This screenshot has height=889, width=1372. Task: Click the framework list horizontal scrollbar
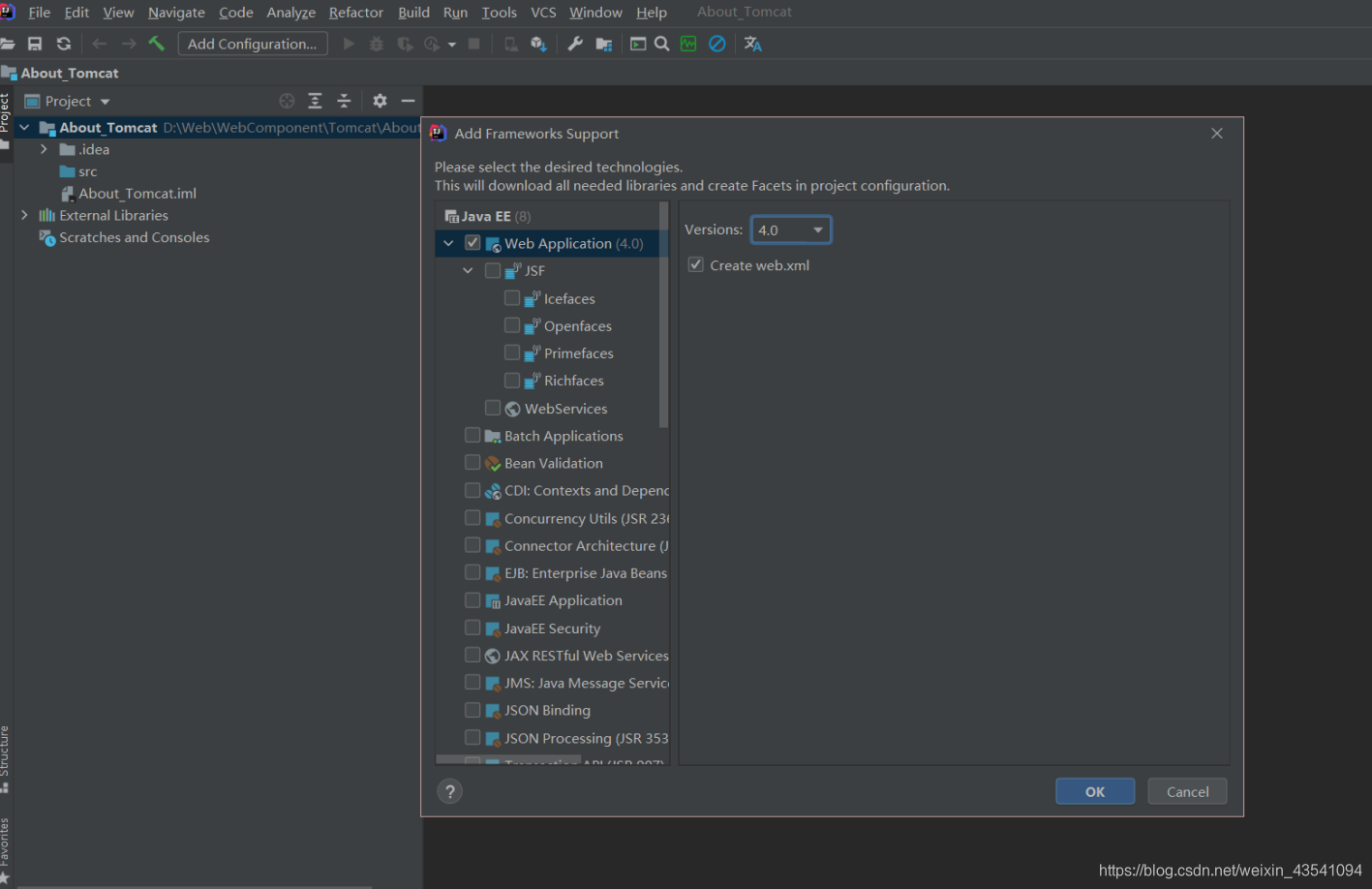(508, 760)
